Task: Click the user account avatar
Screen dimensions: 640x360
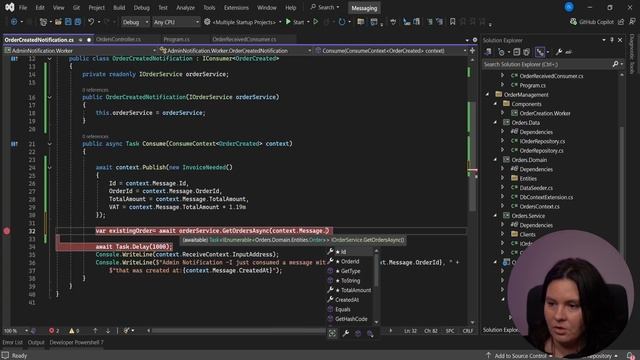Action: click(569, 7)
